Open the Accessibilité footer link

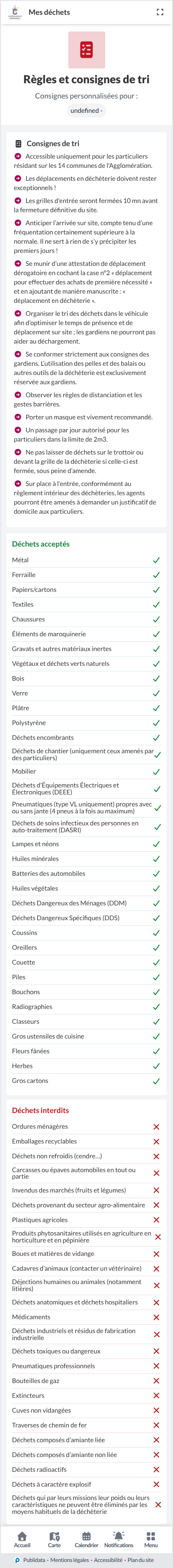click(108, 1560)
